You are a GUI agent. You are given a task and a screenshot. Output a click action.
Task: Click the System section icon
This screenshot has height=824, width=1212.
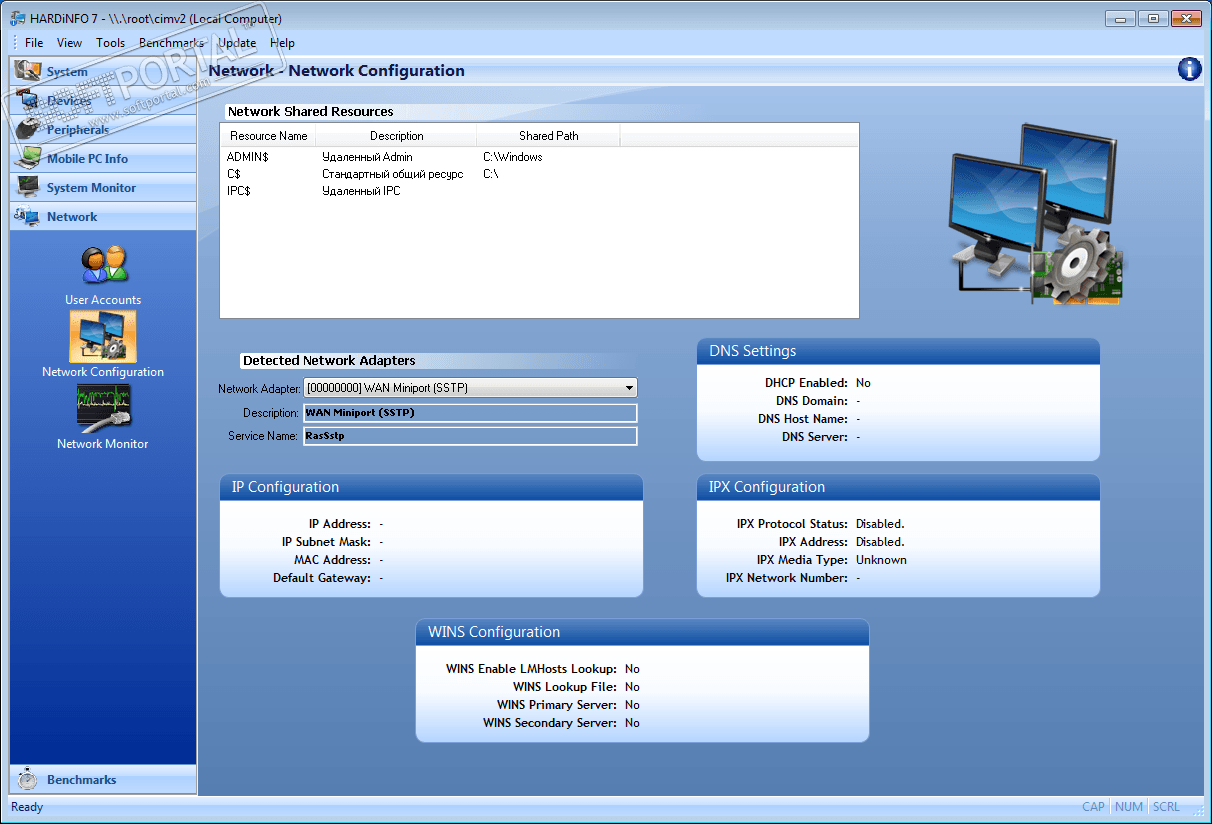pos(28,72)
